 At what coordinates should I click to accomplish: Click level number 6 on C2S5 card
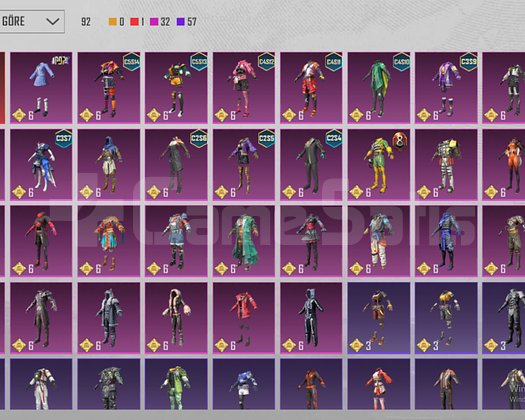coord(233,192)
